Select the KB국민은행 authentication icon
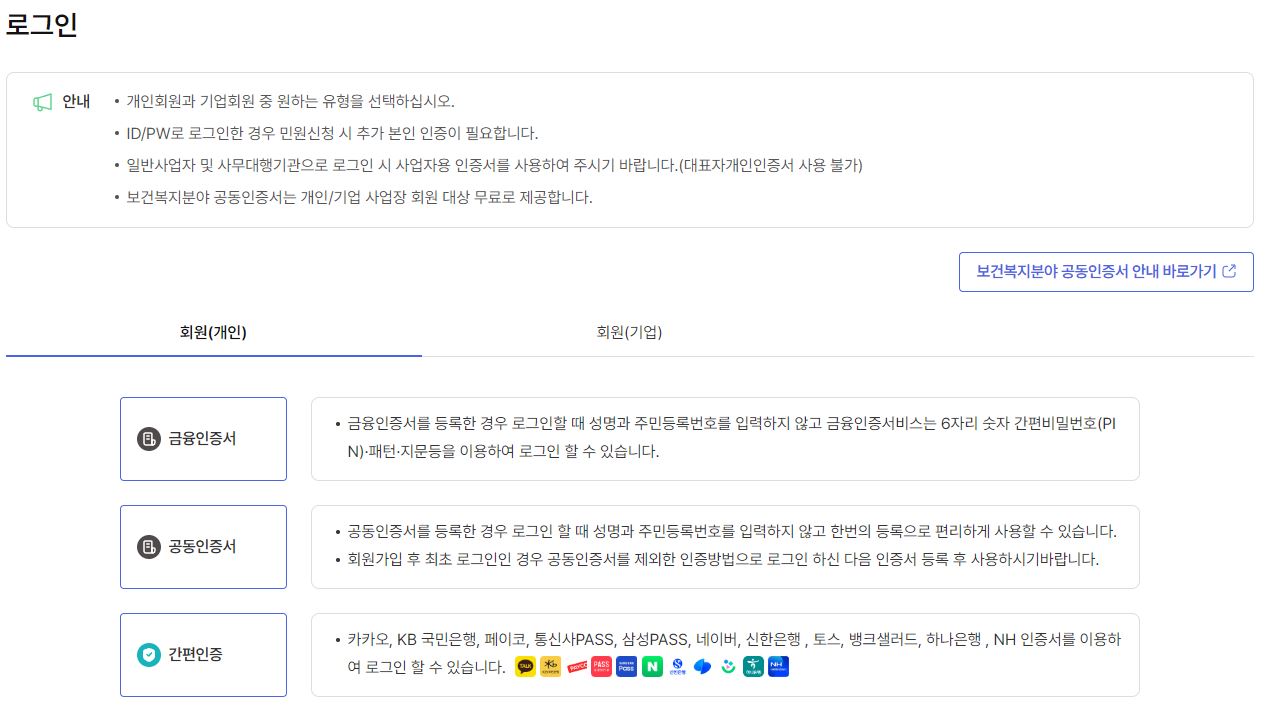Screen dimensions: 1270x705 click(x=550, y=667)
